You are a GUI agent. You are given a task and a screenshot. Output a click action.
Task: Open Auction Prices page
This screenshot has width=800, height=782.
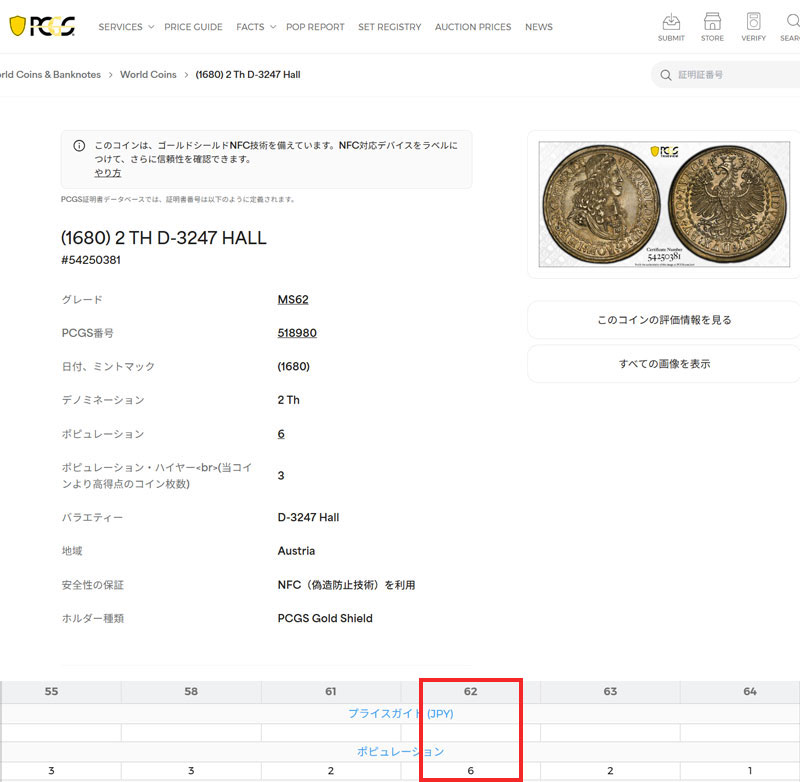click(x=473, y=27)
